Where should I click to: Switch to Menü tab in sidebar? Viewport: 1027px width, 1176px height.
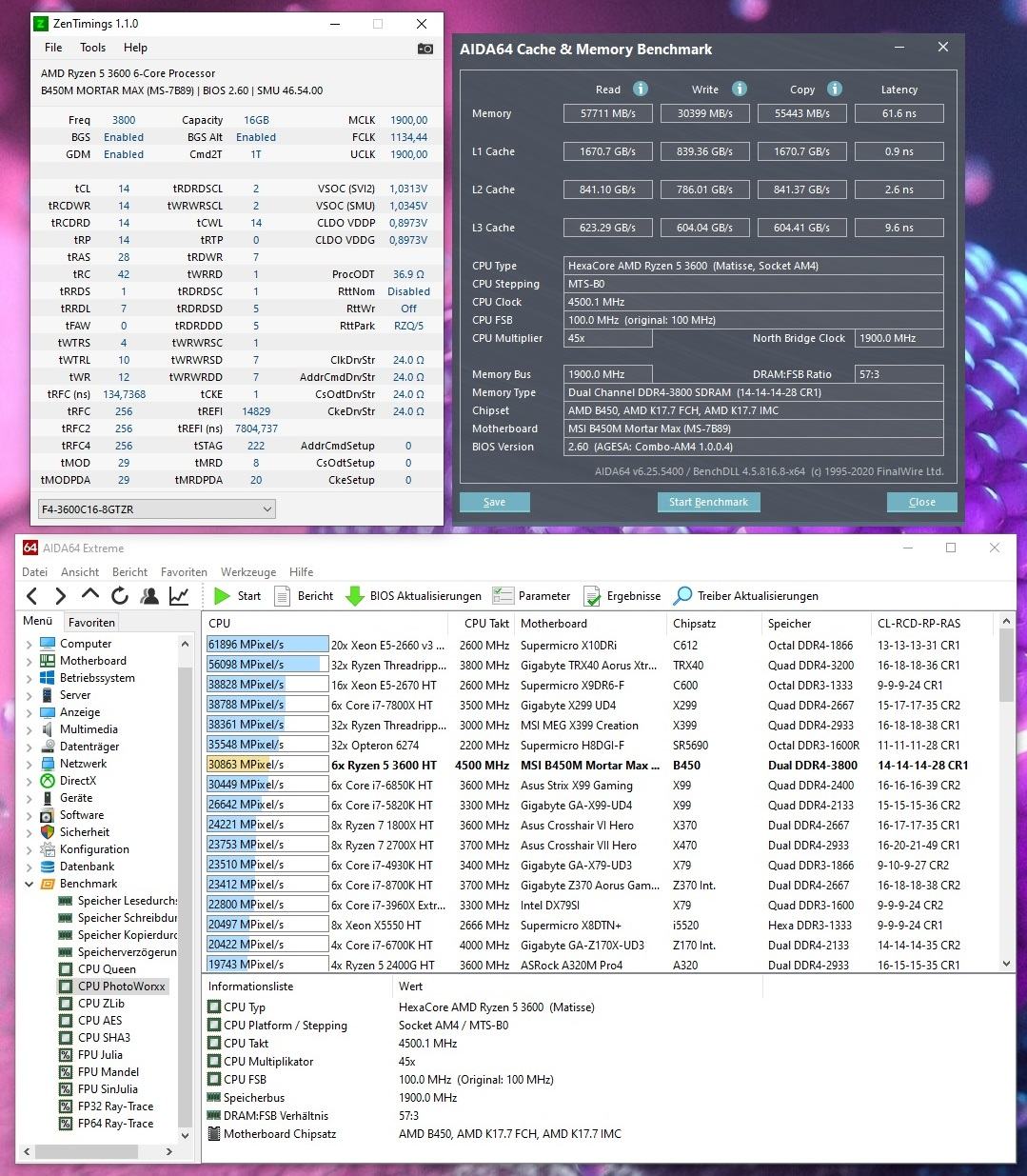coord(38,621)
